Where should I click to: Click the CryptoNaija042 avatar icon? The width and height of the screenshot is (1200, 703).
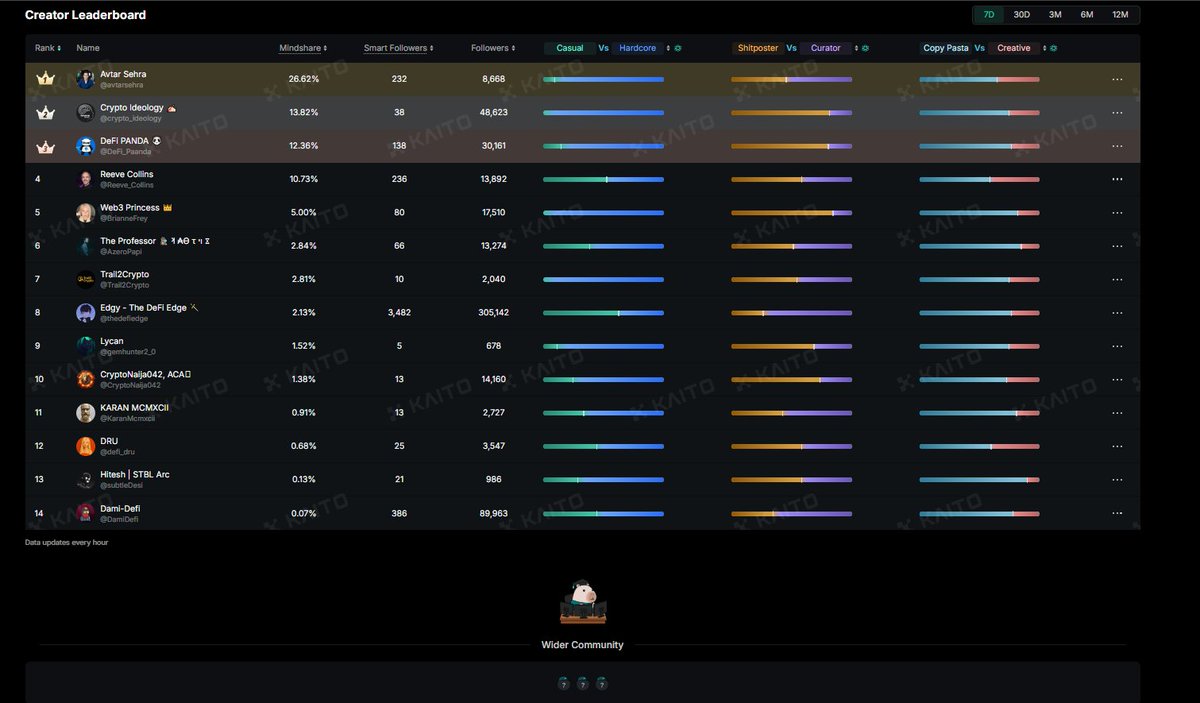pyautogui.click(x=85, y=380)
